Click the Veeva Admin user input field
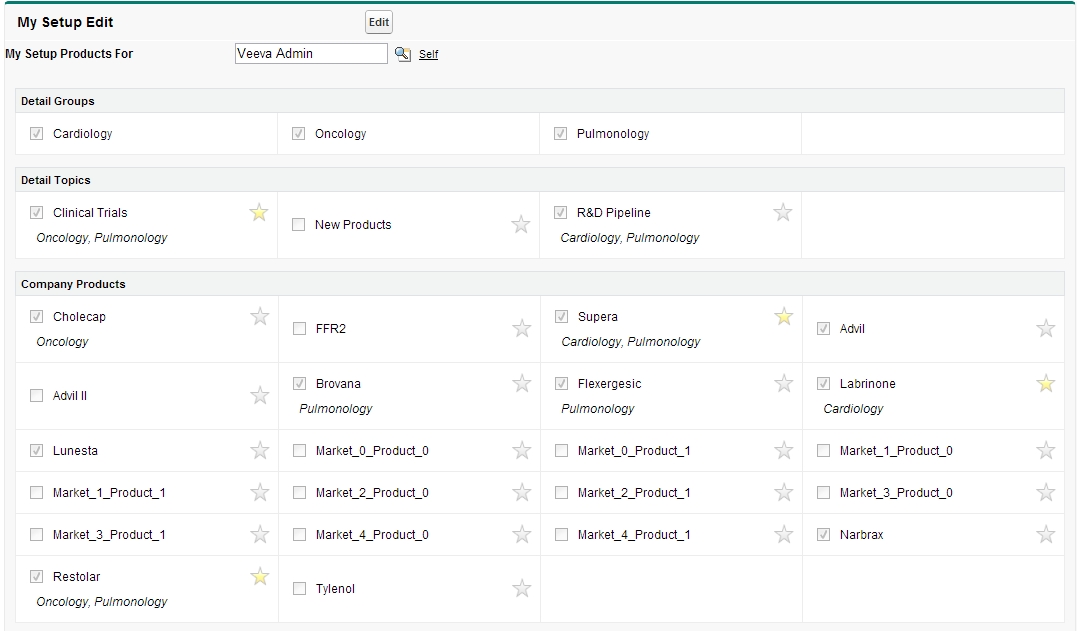 coord(310,54)
